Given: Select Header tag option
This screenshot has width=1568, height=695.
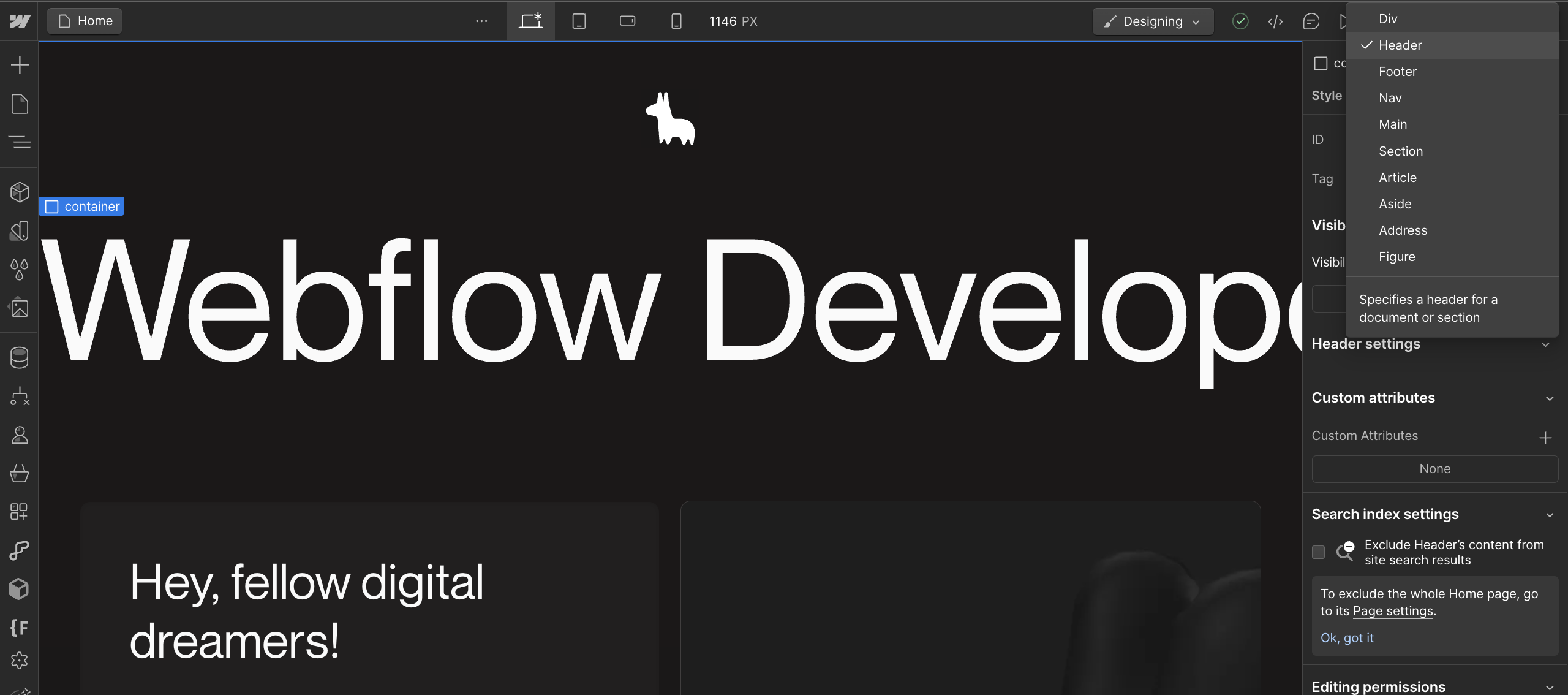Looking at the screenshot, I should (1452, 45).
